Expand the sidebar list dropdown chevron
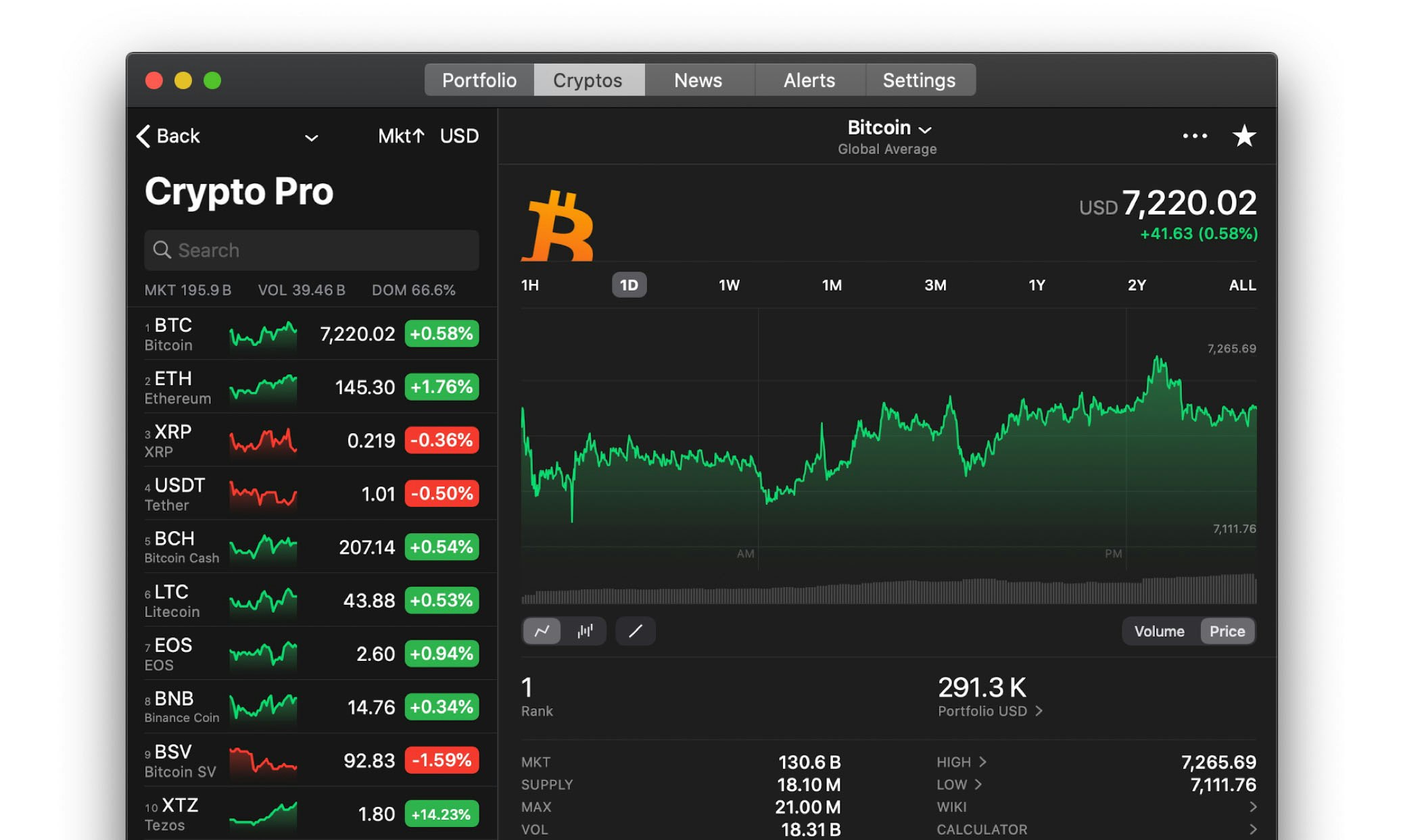 pos(312,138)
